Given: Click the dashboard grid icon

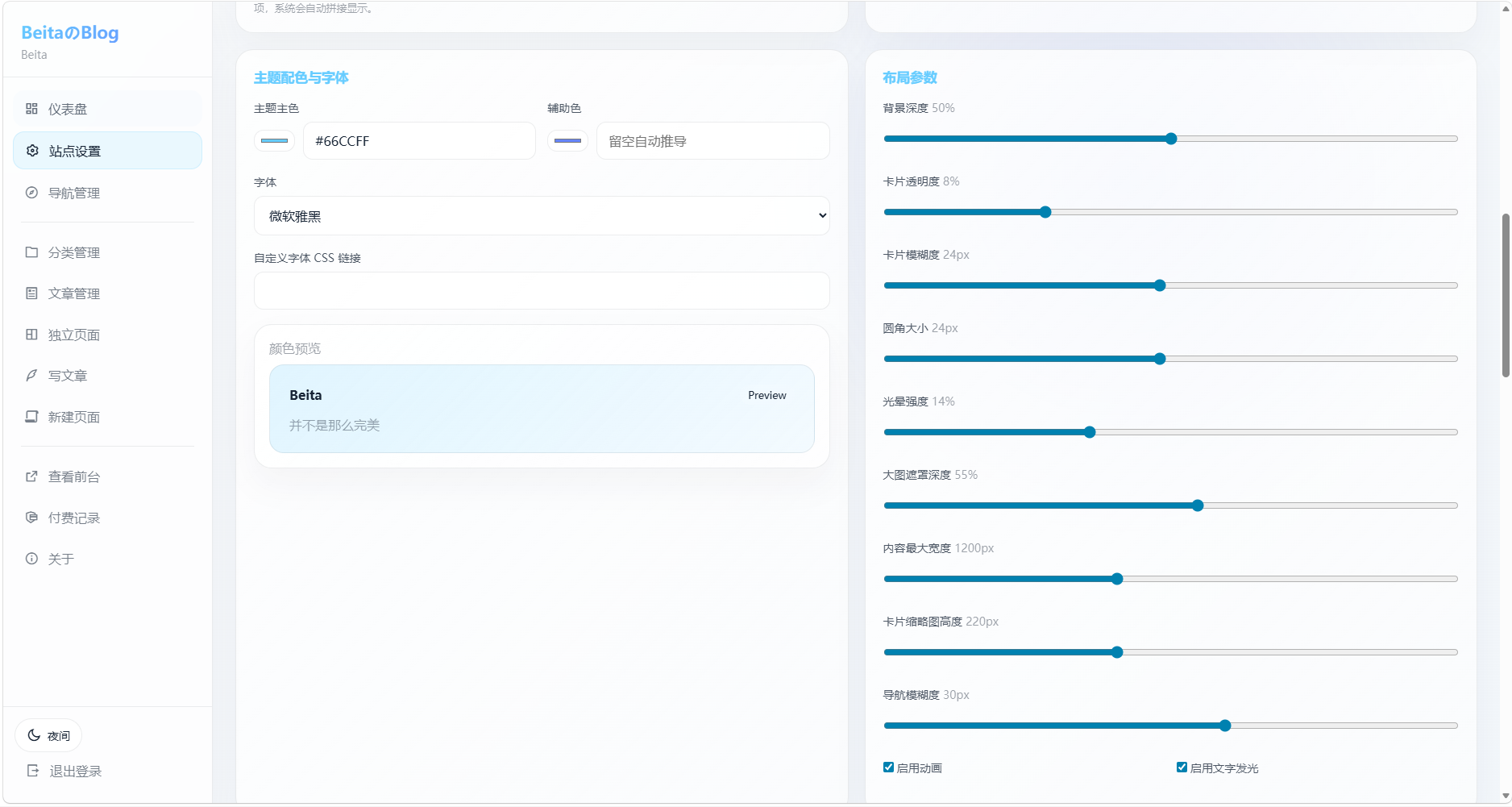Looking at the screenshot, I should 31,109.
